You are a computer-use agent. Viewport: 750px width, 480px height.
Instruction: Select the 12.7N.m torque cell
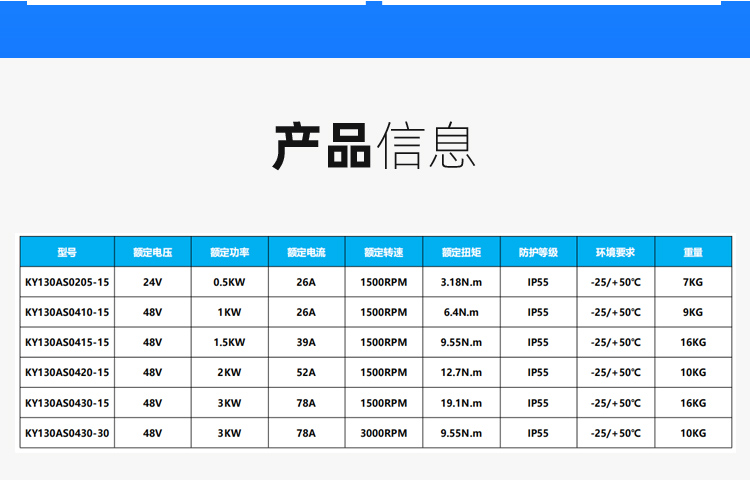pyautogui.click(x=461, y=373)
